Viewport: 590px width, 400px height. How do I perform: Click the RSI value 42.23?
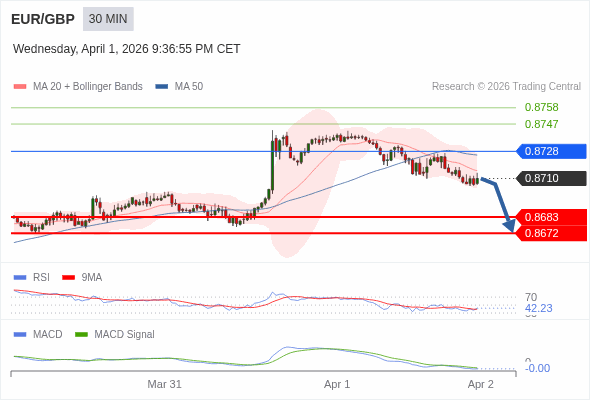[538, 308]
